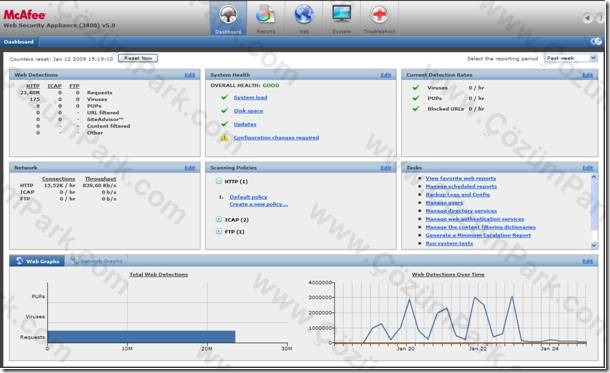610x373 pixels.
Task: Open the Default policy link
Action: point(248,197)
